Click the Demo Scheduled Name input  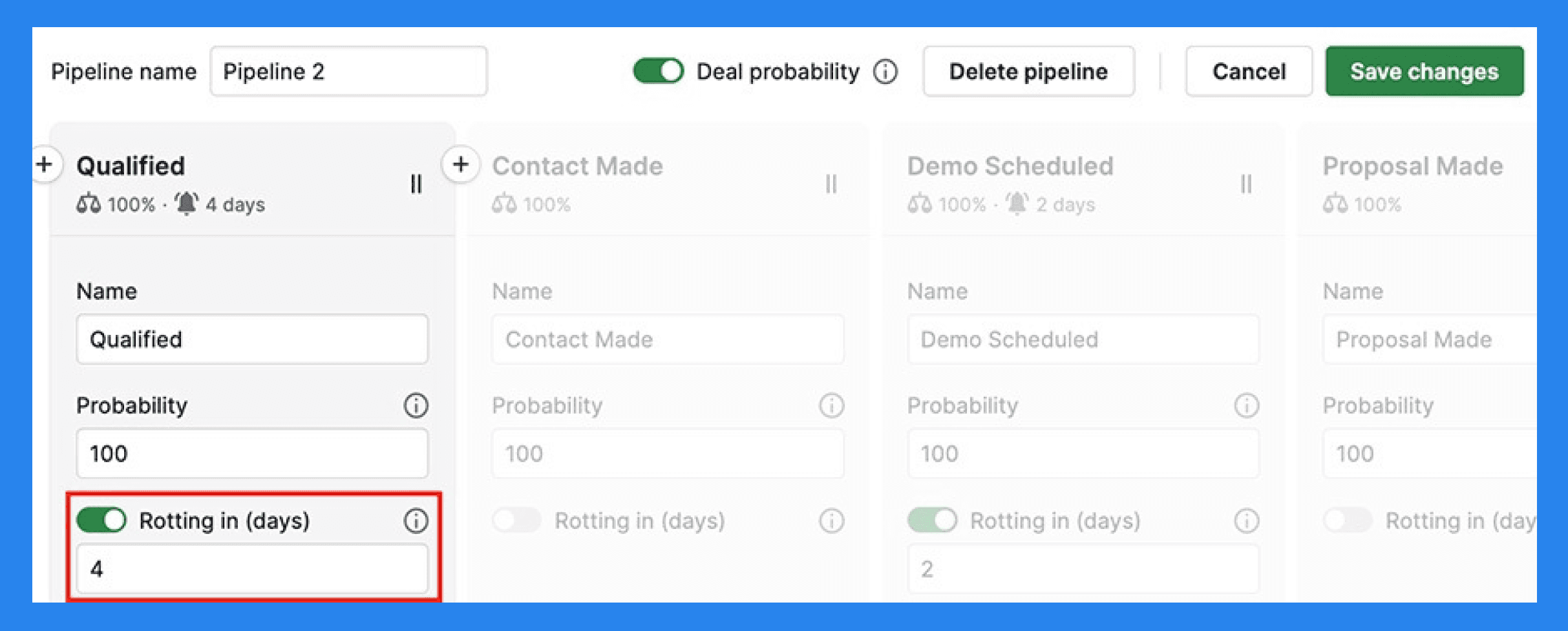(x=1083, y=339)
